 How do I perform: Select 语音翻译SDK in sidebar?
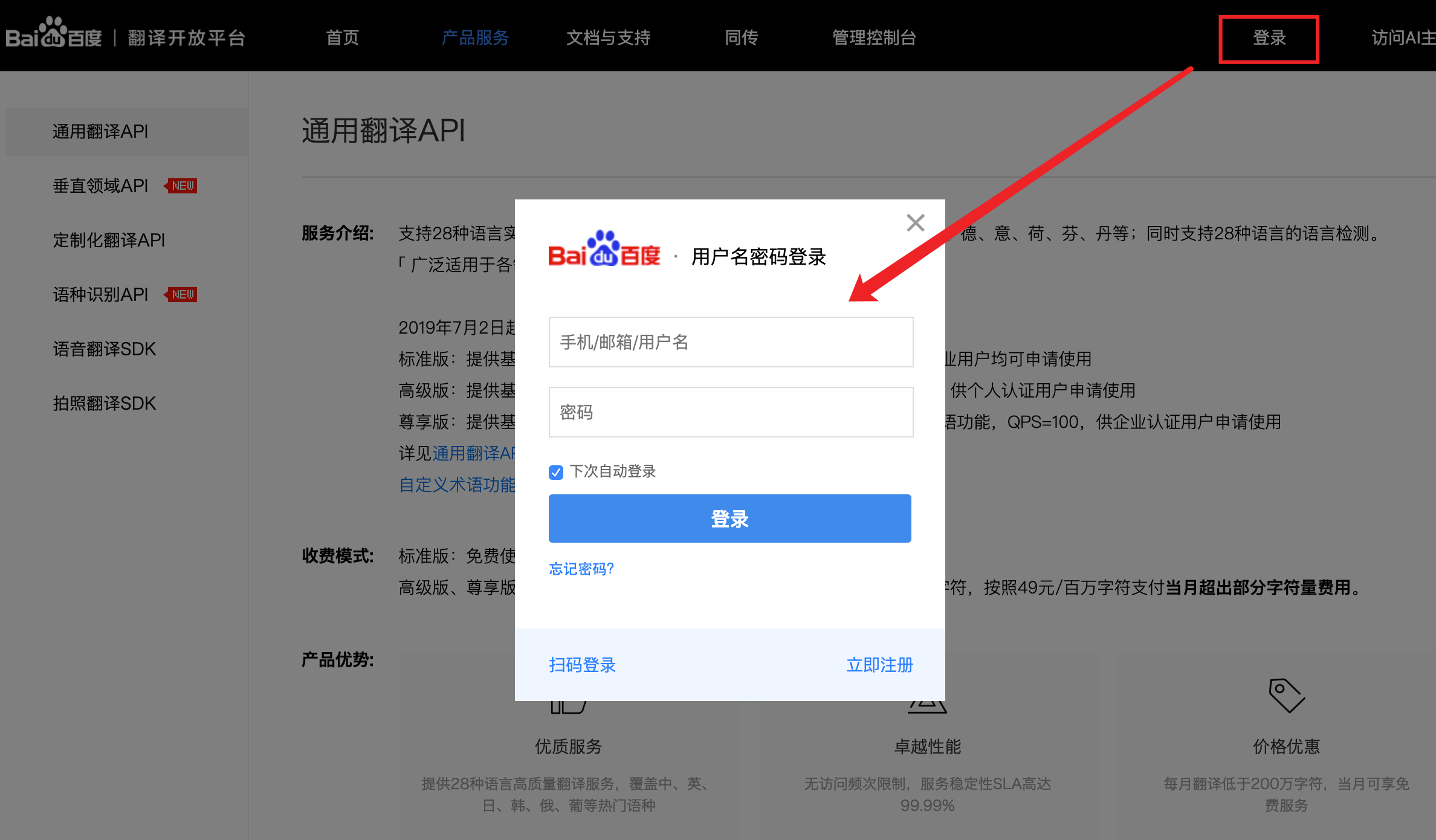pos(105,349)
